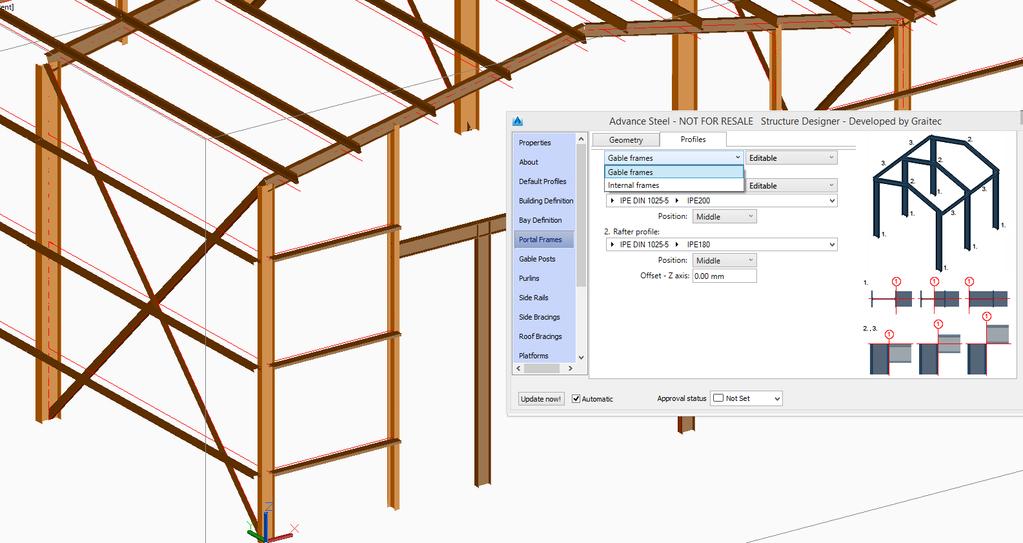Click the portal frame 3D preview diagram
This screenshot has width=1023, height=543.
pyautogui.click(x=936, y=203)
